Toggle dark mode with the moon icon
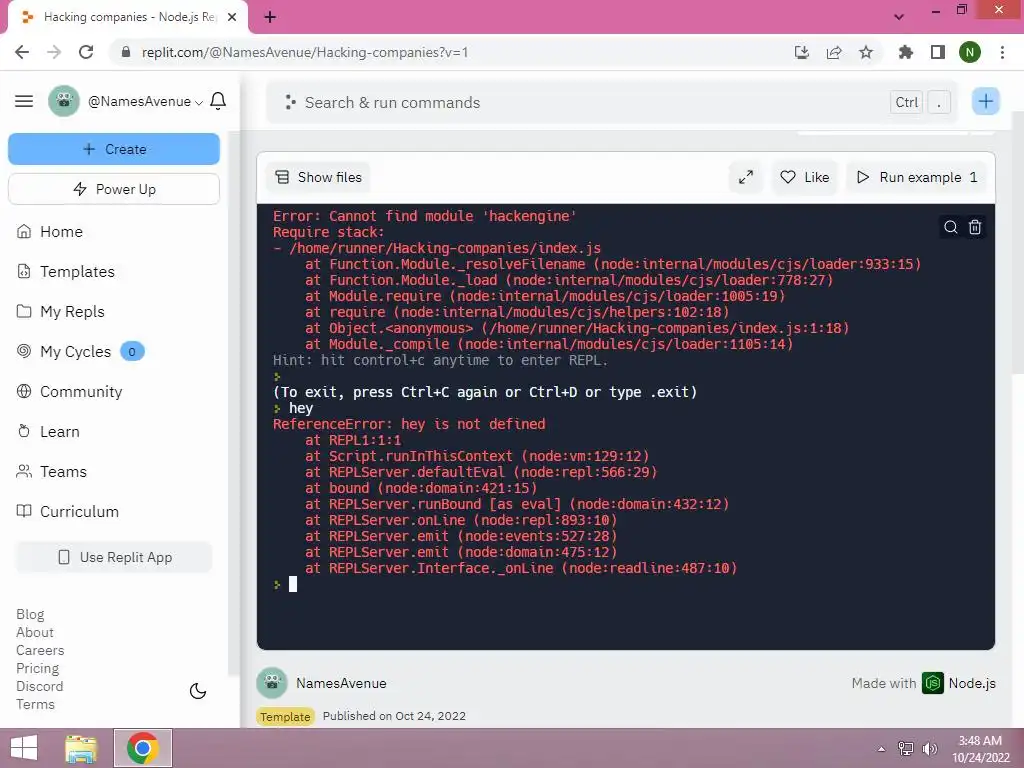 198,691
